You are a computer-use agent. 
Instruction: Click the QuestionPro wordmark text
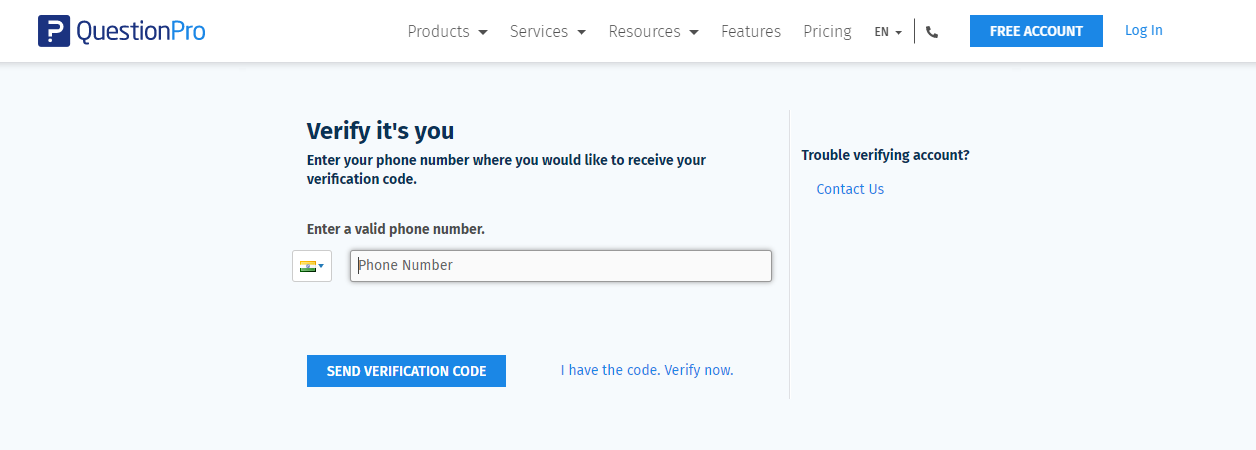[x=141, y=31]
